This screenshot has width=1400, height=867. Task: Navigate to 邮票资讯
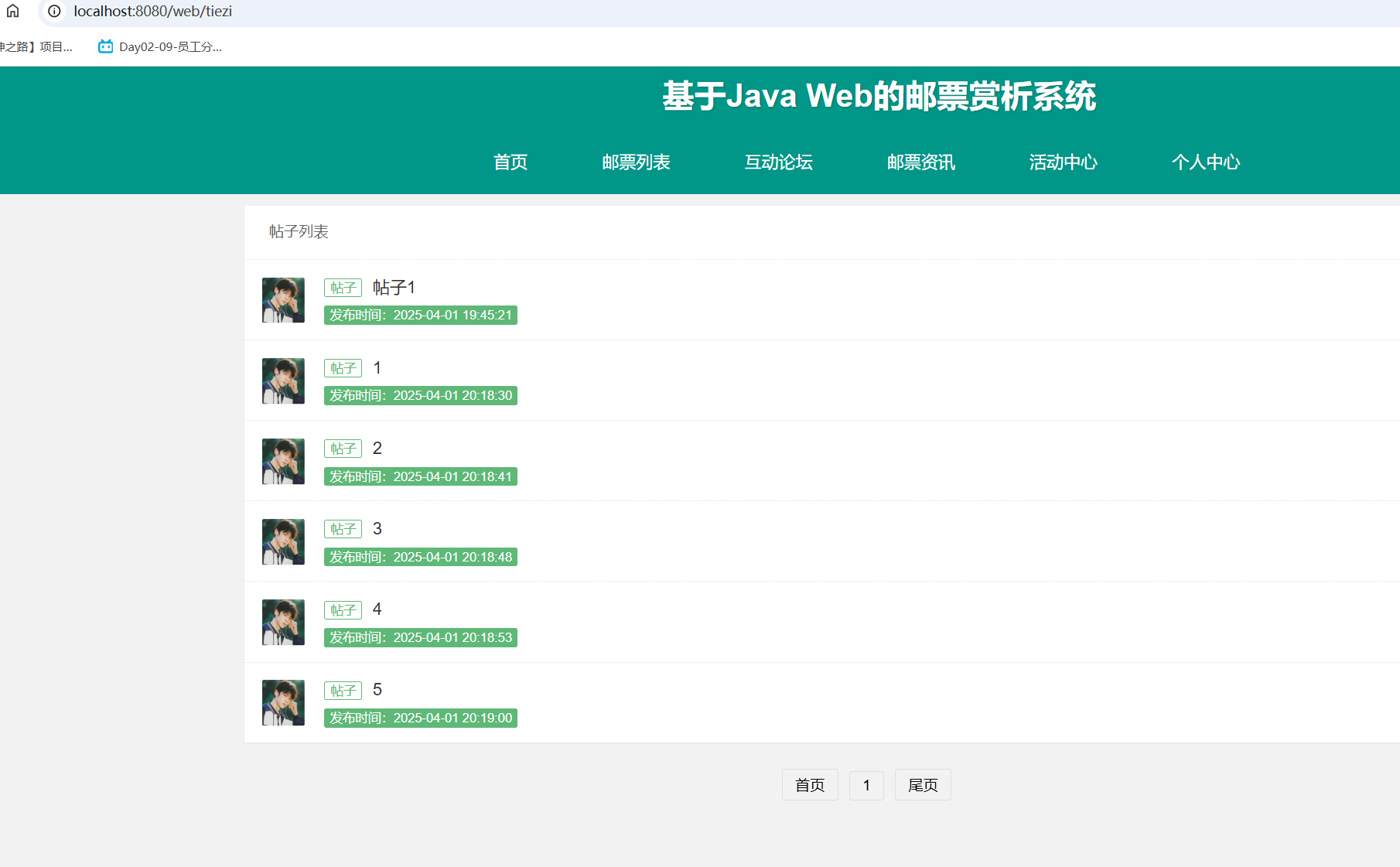[x=920, y=162]
